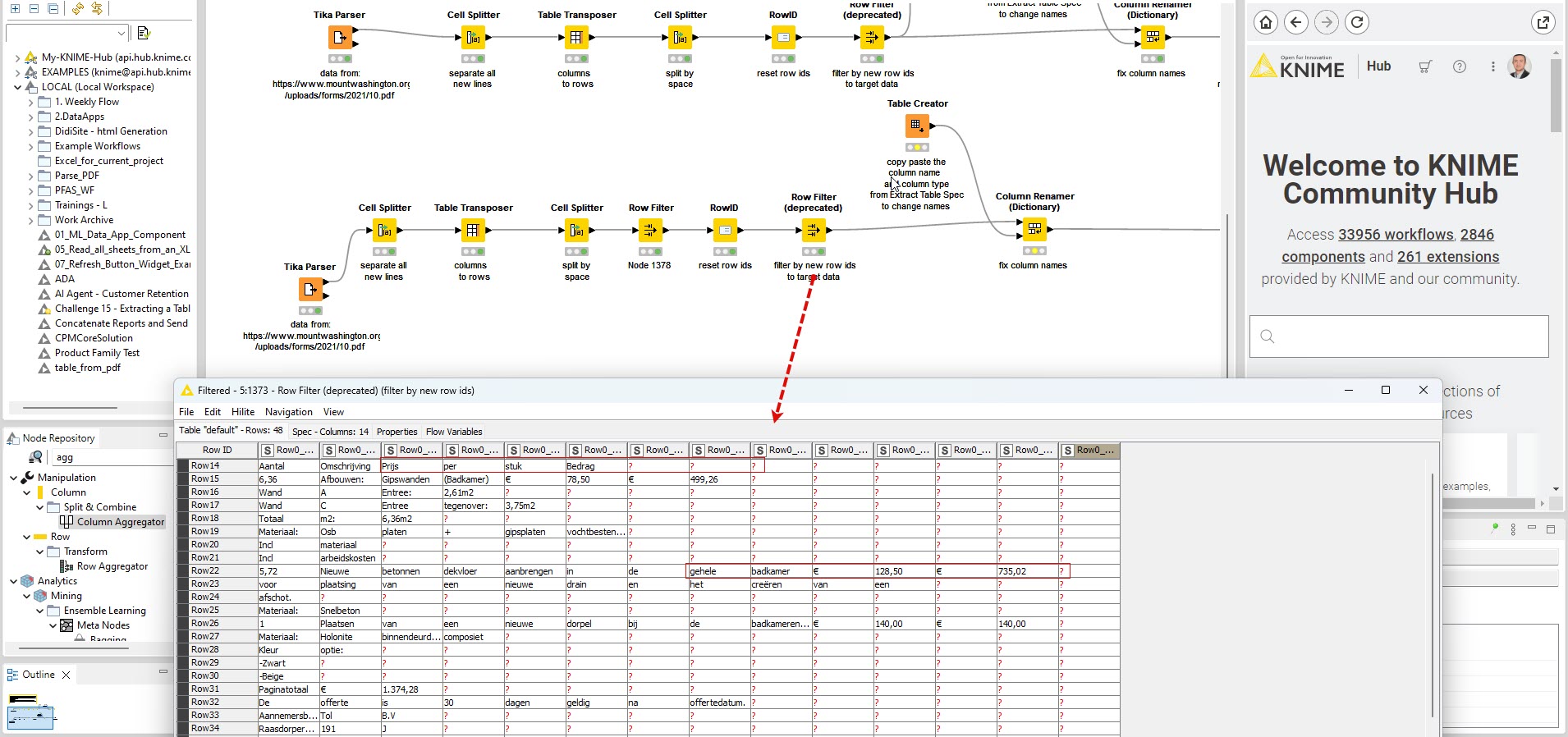Click the user profile avatar
The width and height of the screenshot is (1568, 737).
pyautogui.click(x=1520, y=66)
